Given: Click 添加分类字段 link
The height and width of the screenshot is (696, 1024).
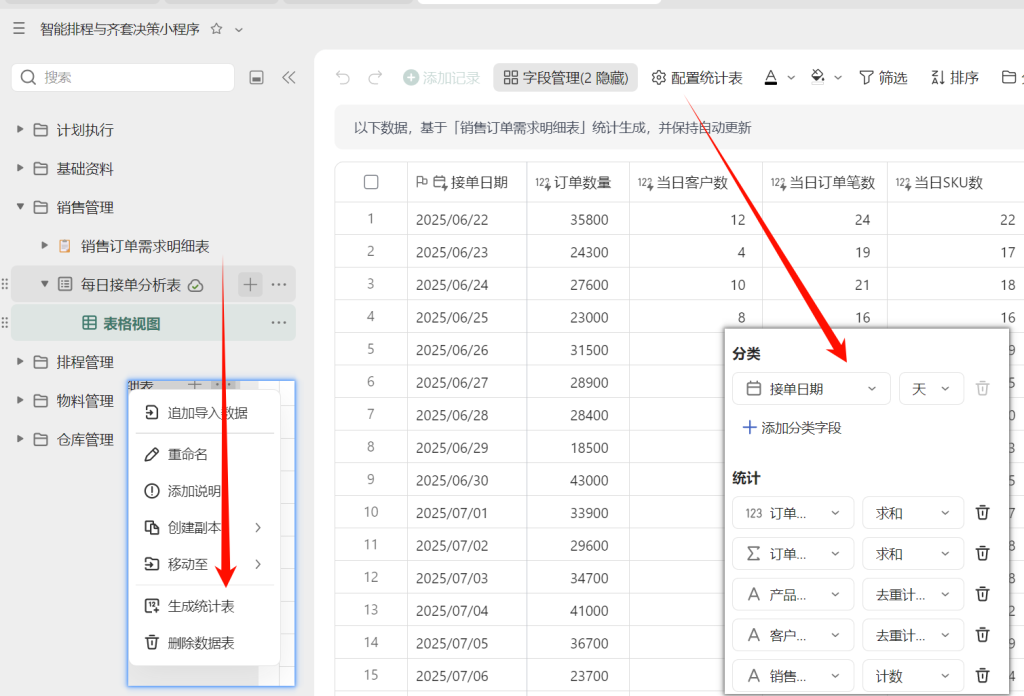Looking at the screenshot, I should pyautogui.click(x=792, y=428).
